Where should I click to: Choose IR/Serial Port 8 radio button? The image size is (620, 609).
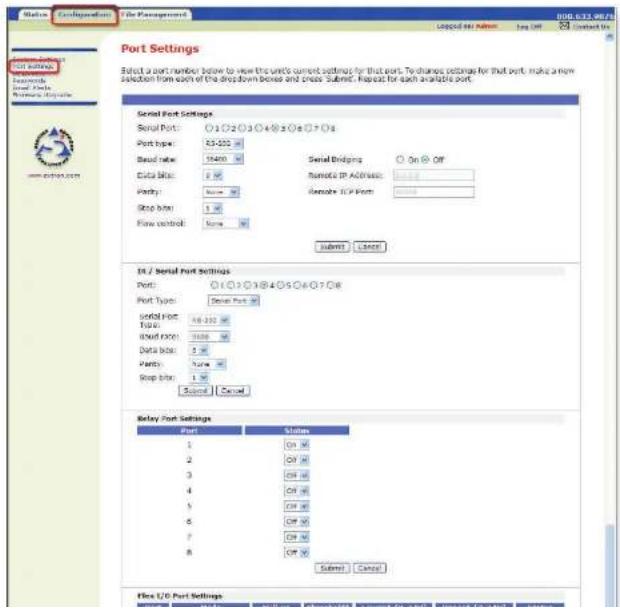(x=330, y=285)
